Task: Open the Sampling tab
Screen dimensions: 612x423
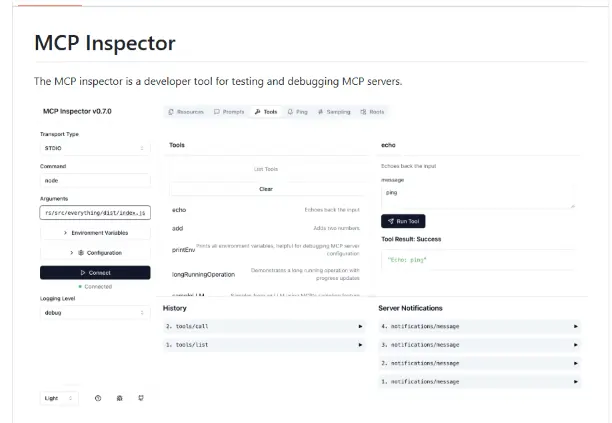Action: (x=334, y=112)
